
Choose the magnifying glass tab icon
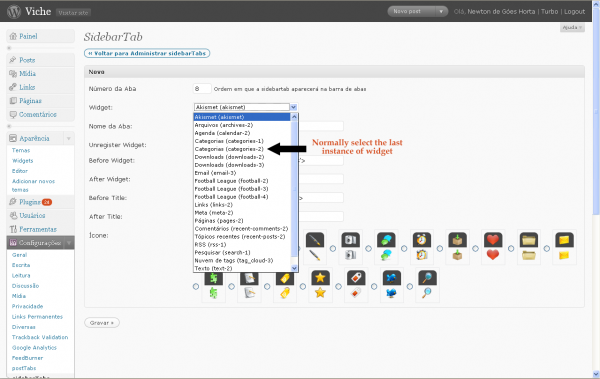427,286
